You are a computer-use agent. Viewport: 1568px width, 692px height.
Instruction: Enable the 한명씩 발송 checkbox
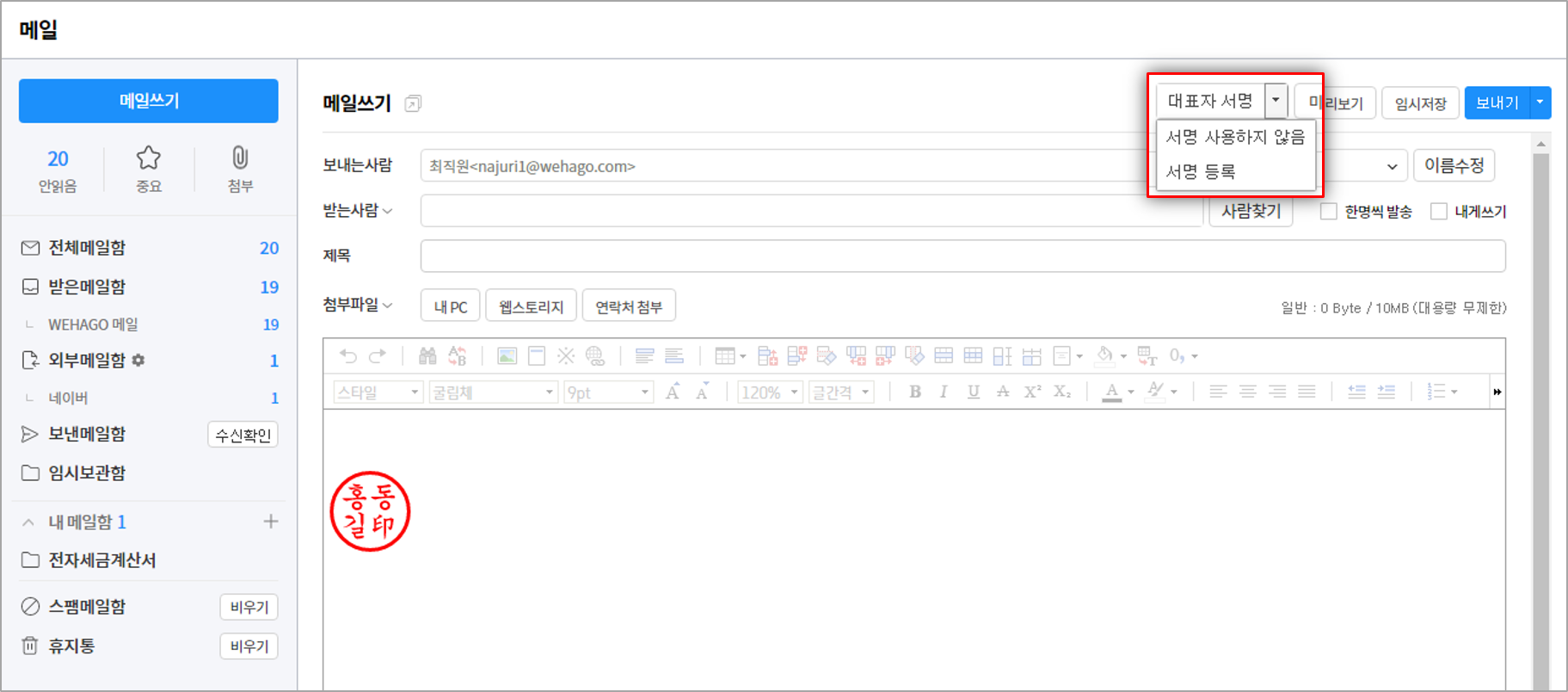(x=1329, y=212)
